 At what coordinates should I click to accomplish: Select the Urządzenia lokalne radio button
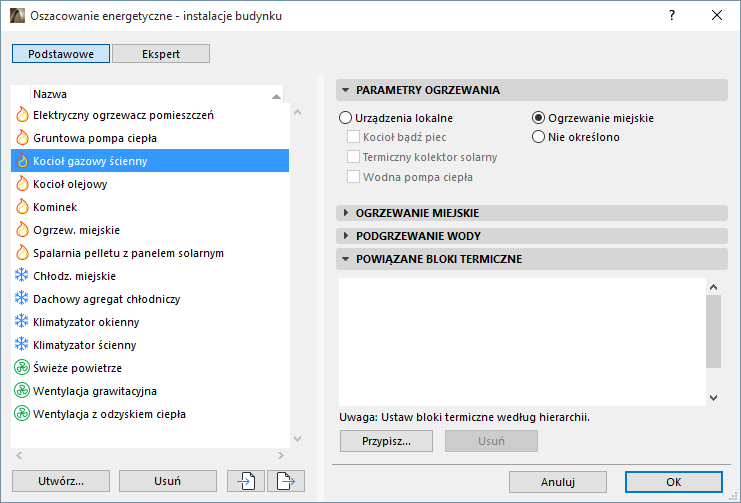347,118
